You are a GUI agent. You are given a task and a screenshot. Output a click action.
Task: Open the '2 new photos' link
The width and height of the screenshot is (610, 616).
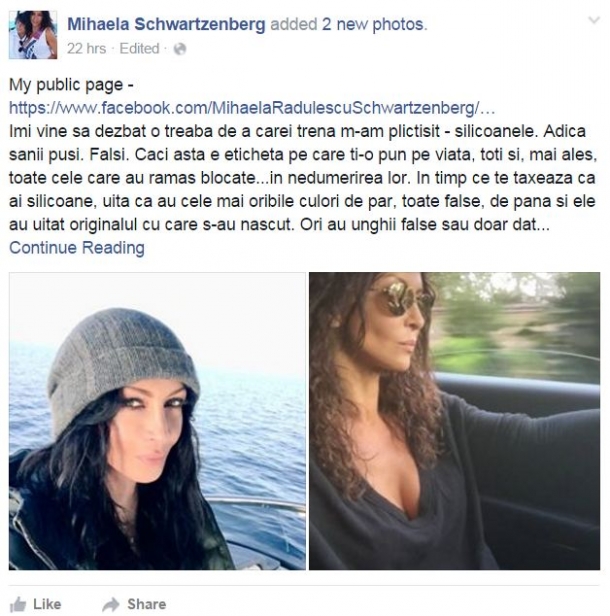(373, 24)
